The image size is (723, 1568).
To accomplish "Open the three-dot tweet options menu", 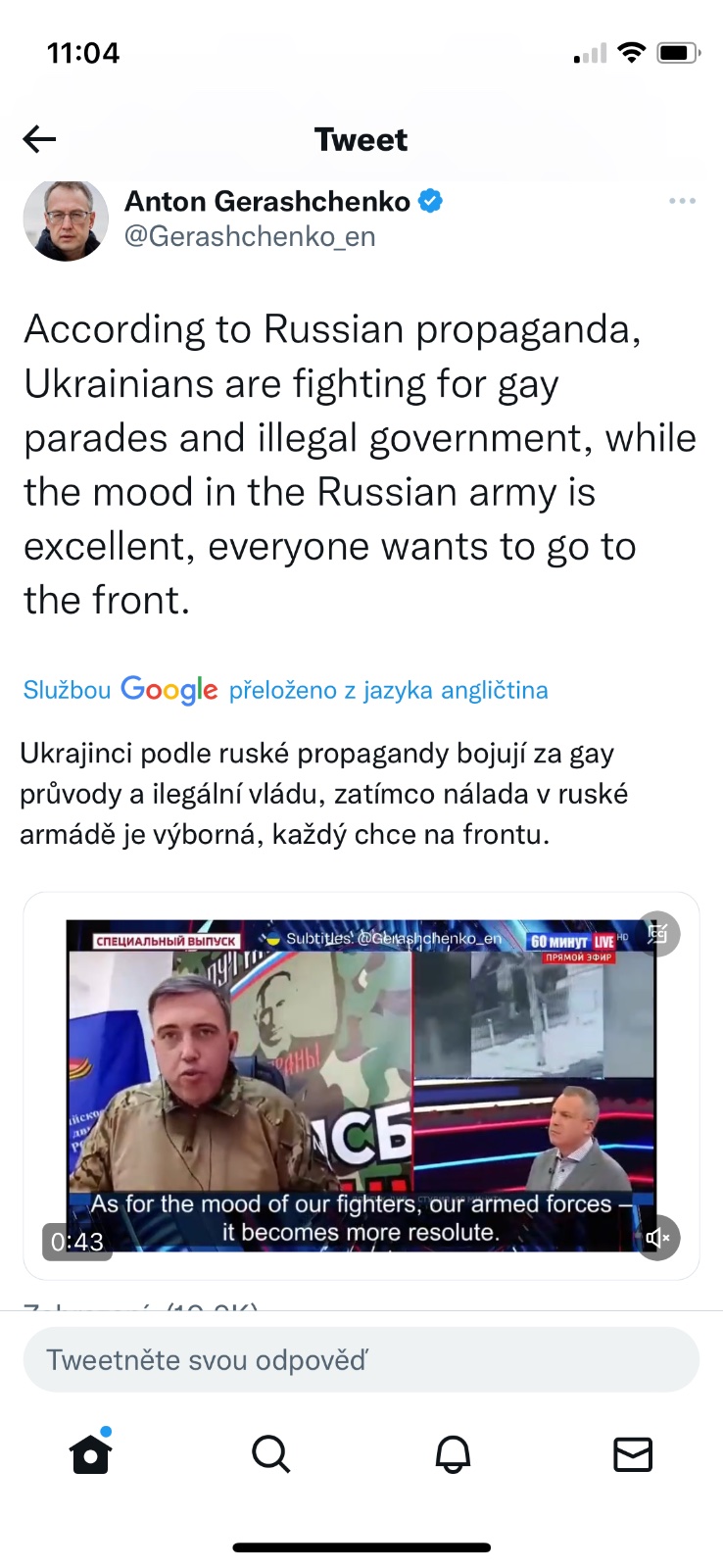I will 682,201.
